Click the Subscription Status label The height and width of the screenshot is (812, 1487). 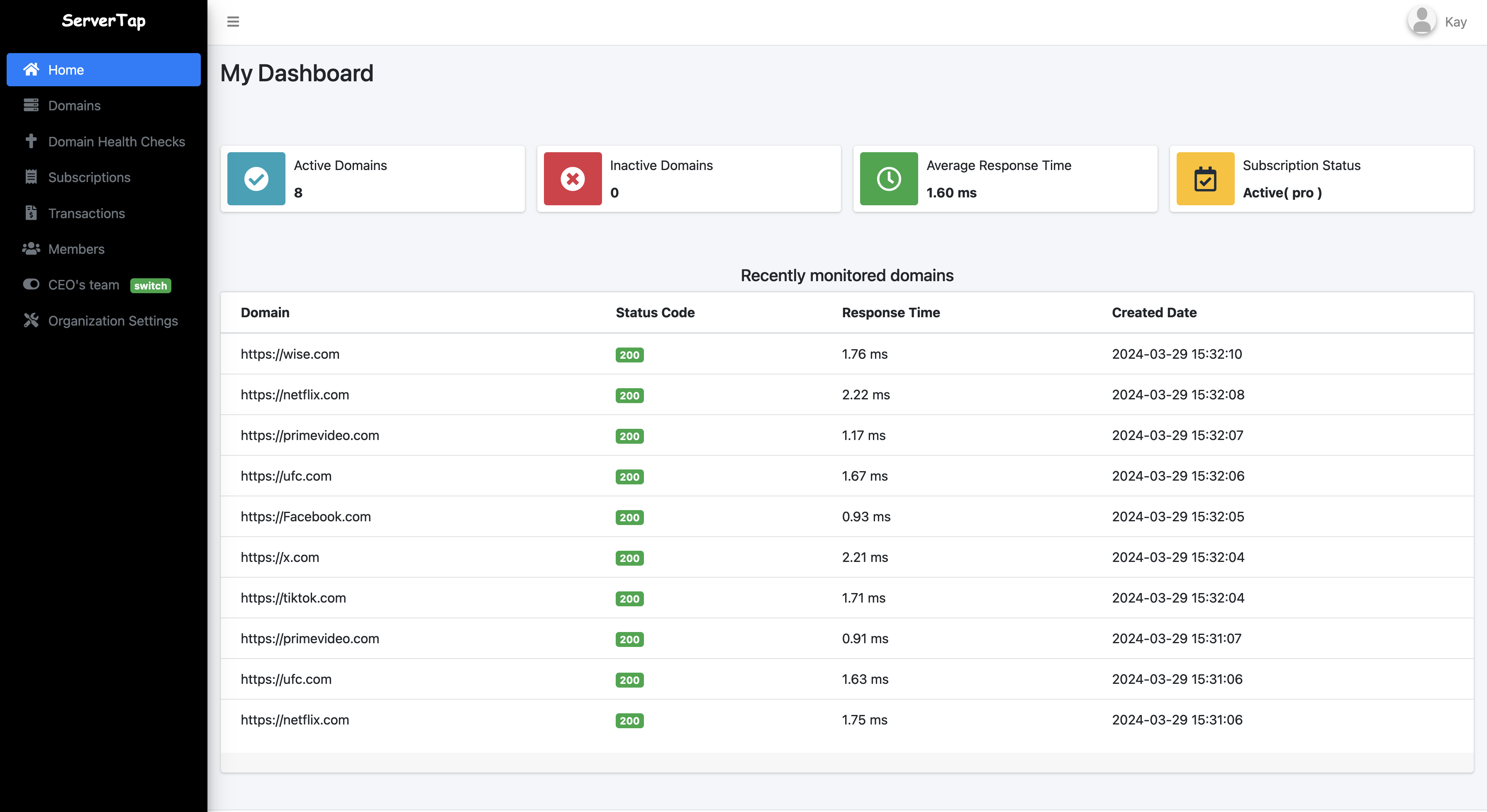click(x=1301, y=165)
